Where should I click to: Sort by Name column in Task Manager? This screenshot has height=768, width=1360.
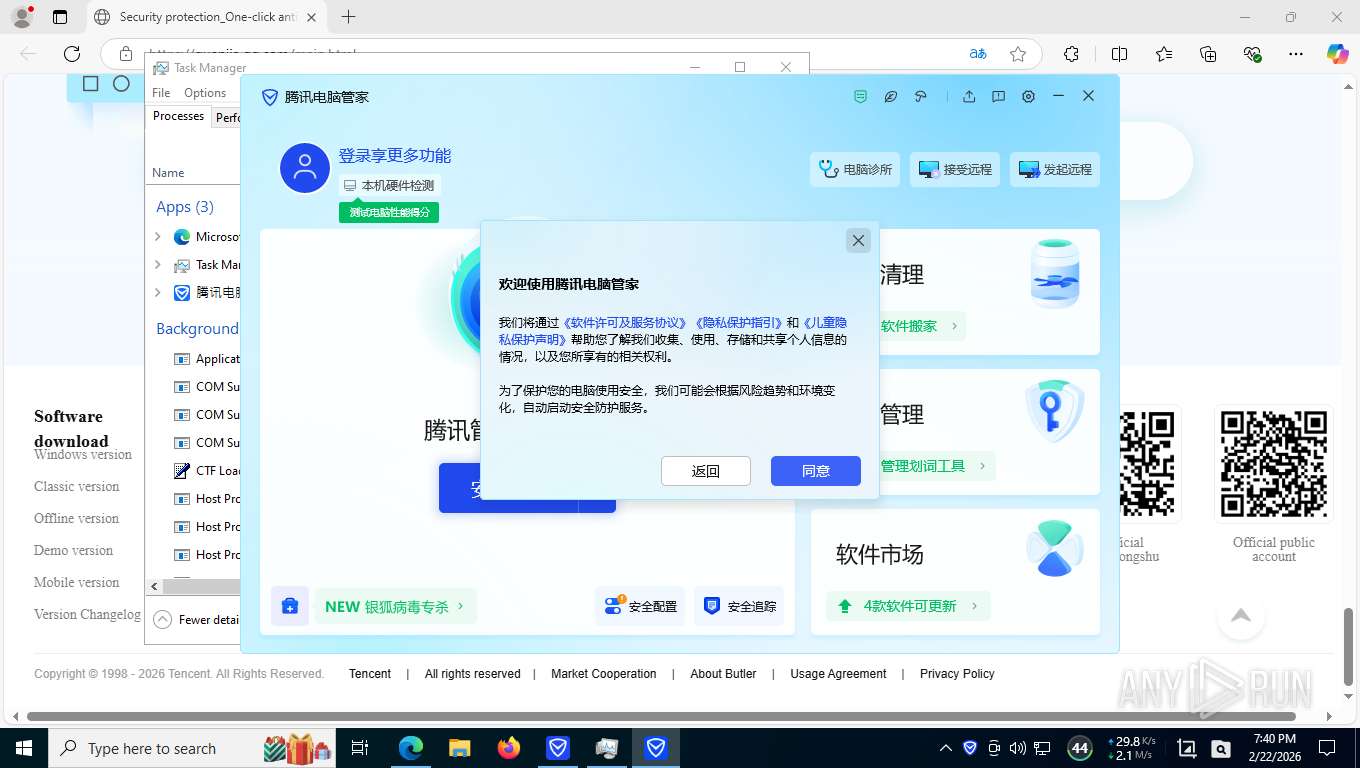[168, 172]
